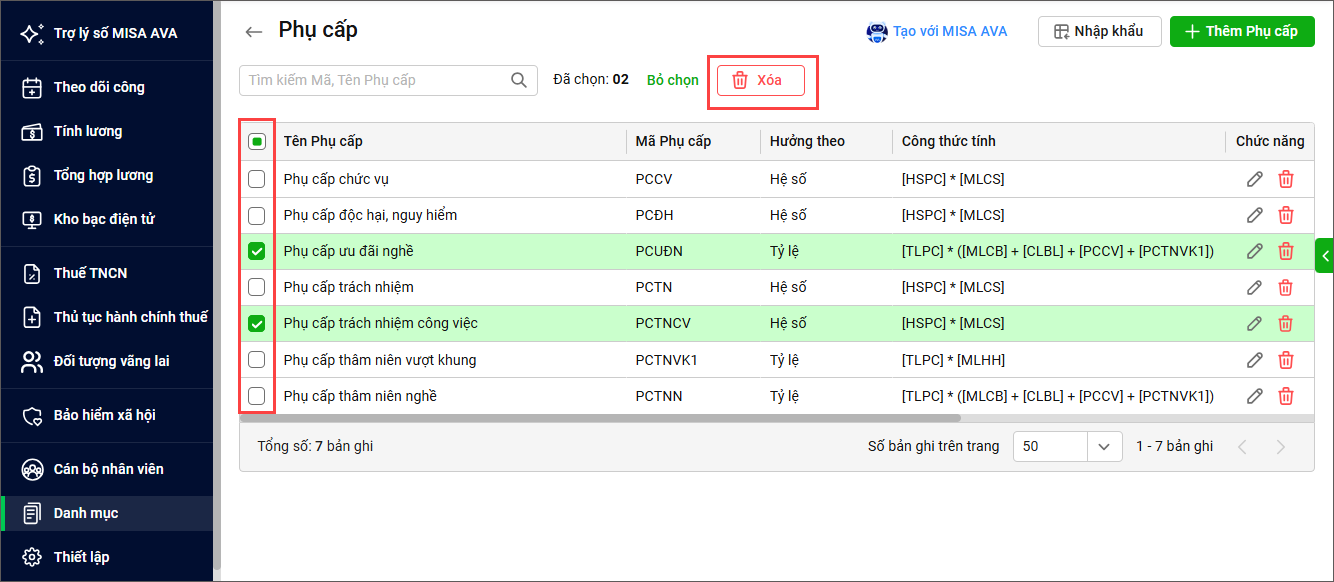Delete the Phụ cấp thâm niên nghề row
Viewport: 1334px width, 582px height.
pos(1286,396)
